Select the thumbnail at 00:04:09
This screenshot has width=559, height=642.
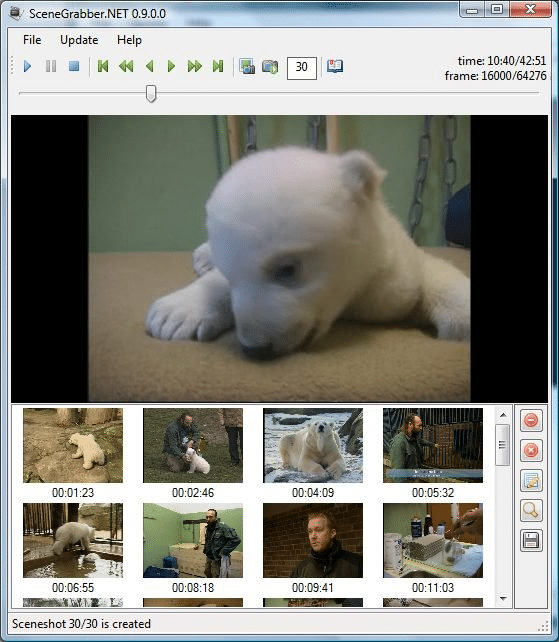tap(313, 445)
